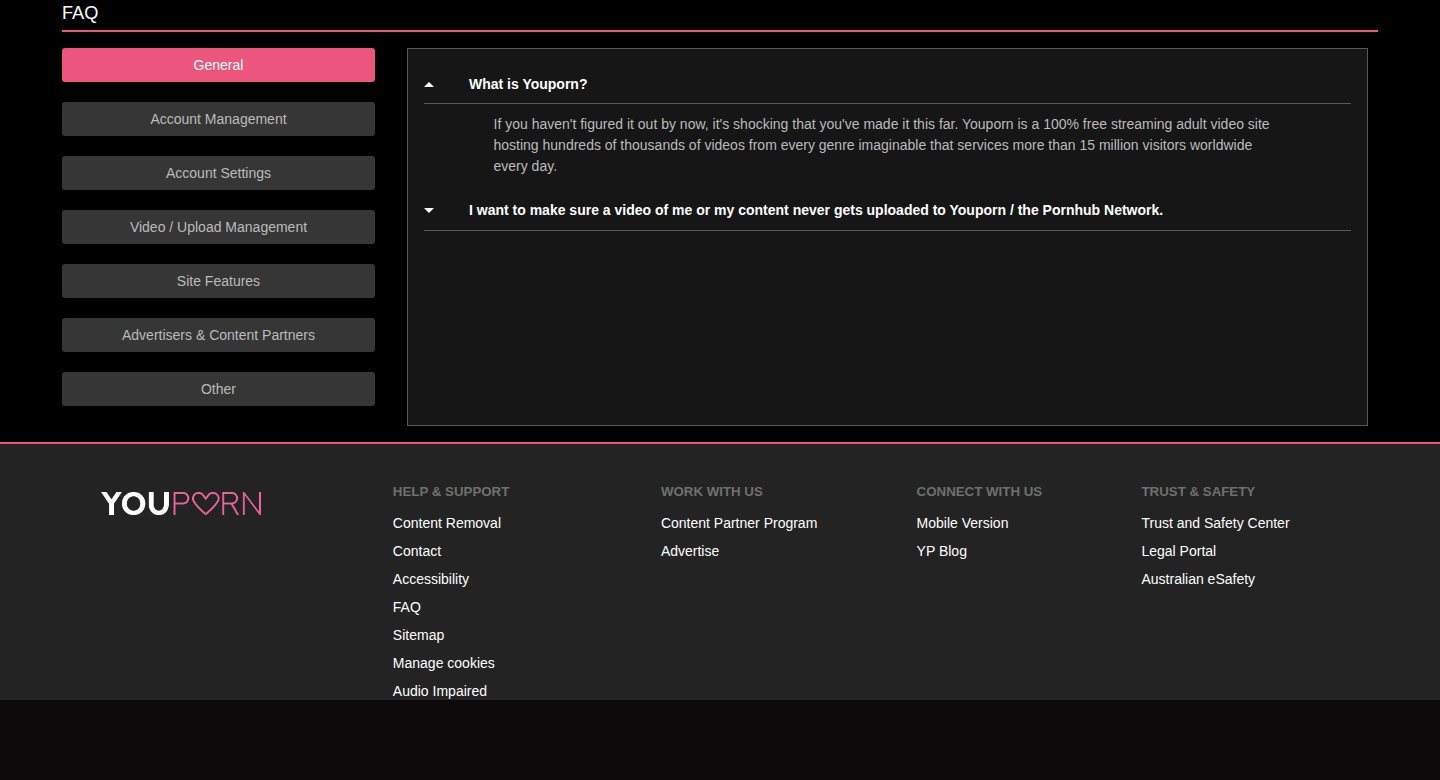1440x780 pixels.
Task: Select the General FAQ category
Action: pos(218,65)
